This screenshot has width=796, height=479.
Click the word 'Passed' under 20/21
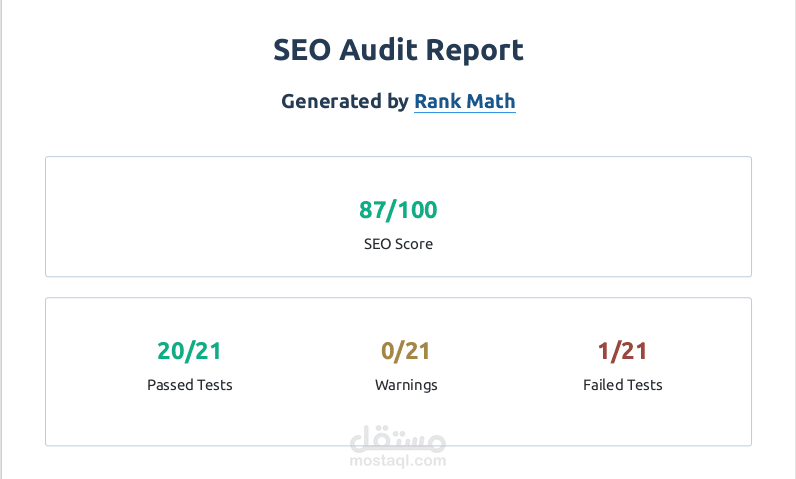point(170,385)
